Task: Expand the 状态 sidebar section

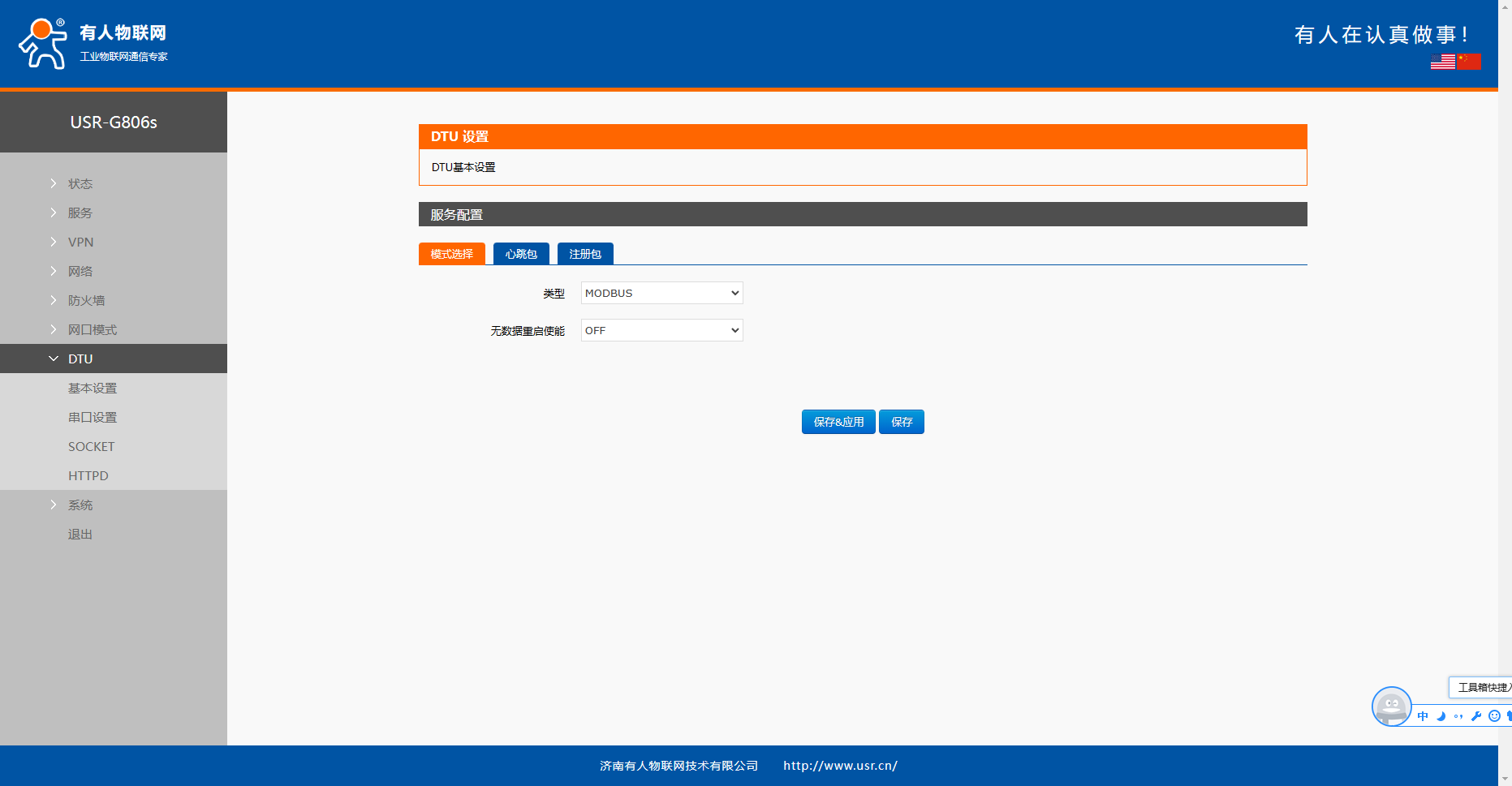Action: point(114,183)
